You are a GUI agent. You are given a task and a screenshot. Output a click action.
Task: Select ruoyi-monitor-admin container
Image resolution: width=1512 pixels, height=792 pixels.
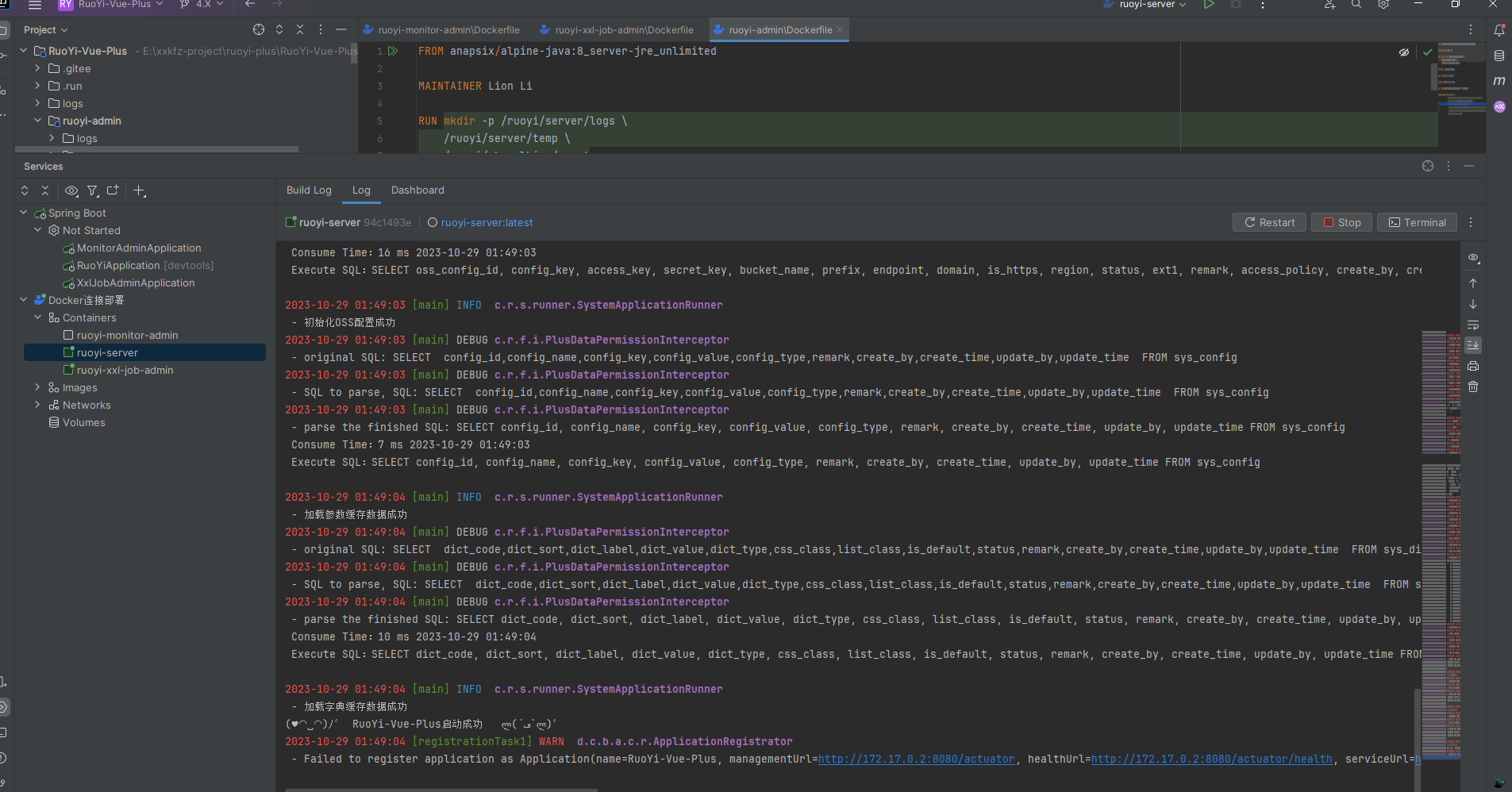coord(127,336)
